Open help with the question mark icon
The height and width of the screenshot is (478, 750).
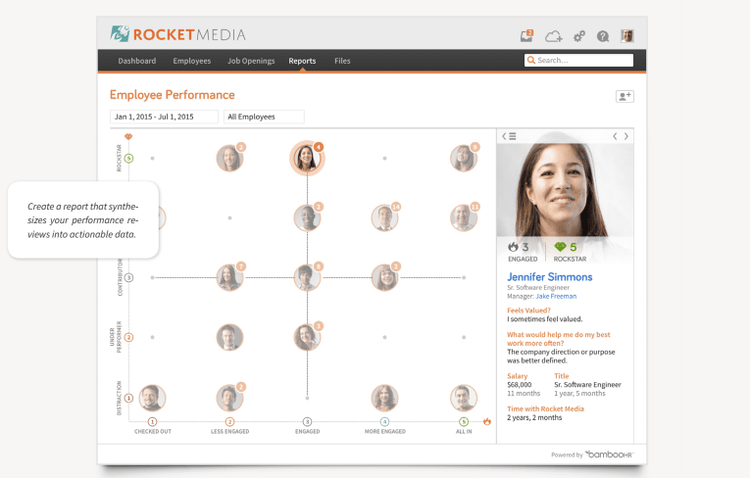coord(603,36)
